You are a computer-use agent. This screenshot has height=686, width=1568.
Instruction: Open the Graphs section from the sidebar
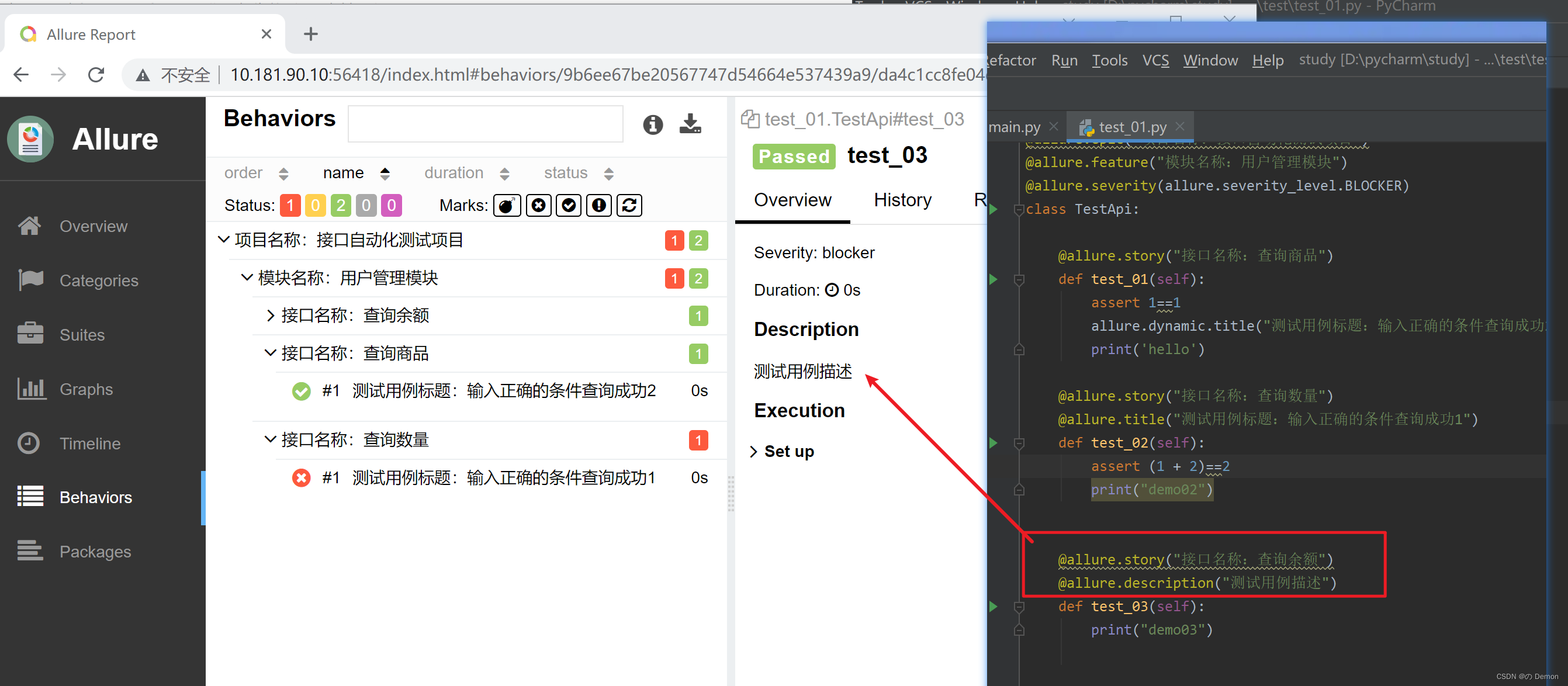pos(86,389)
